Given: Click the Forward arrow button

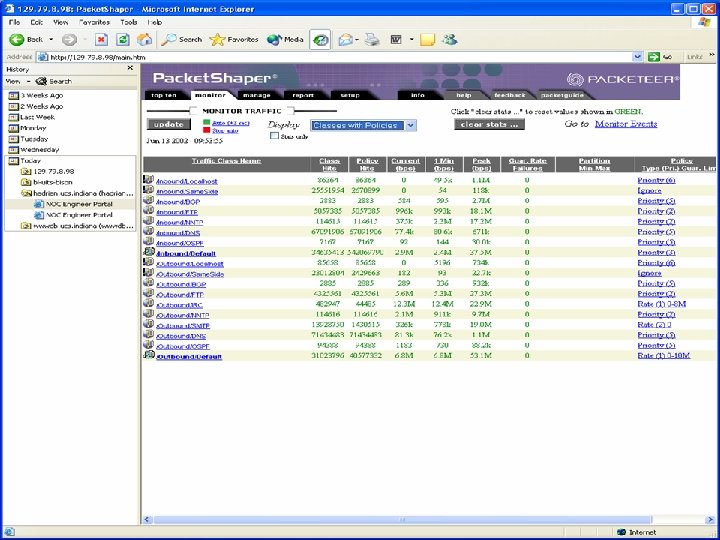Looking at the screenshot, I should tap(69, 40).
